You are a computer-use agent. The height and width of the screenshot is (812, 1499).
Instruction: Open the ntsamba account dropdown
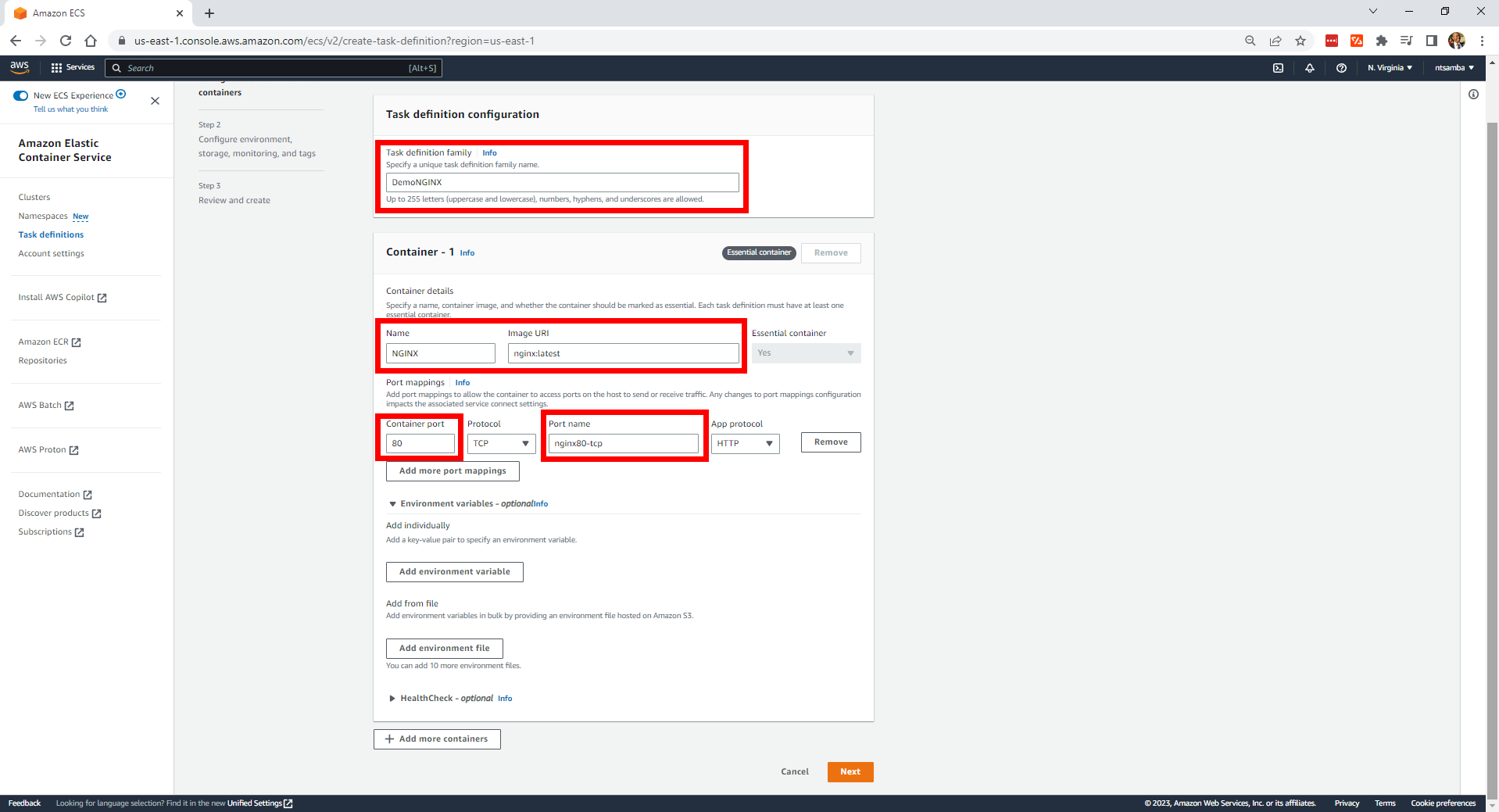tap(1454, 68)
